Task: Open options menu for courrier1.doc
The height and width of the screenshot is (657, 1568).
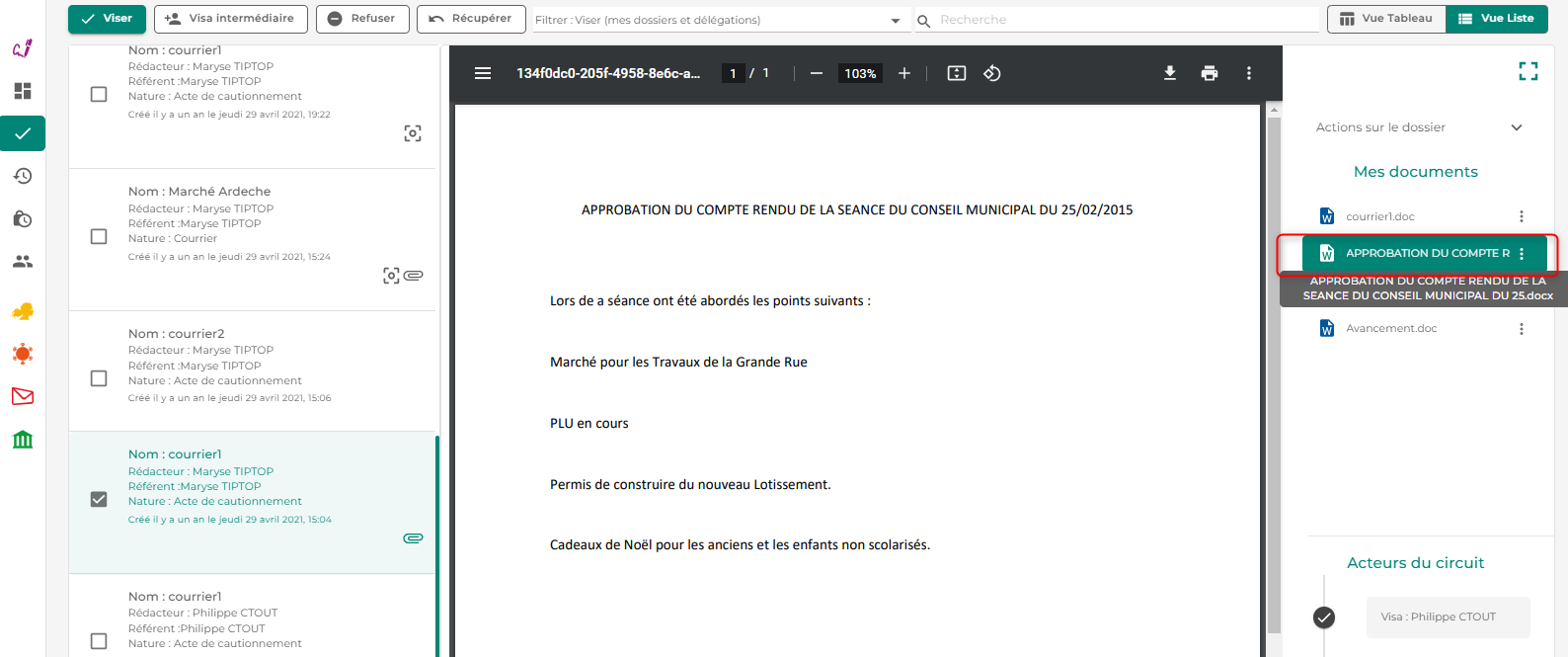Action: pos(1521,216)
